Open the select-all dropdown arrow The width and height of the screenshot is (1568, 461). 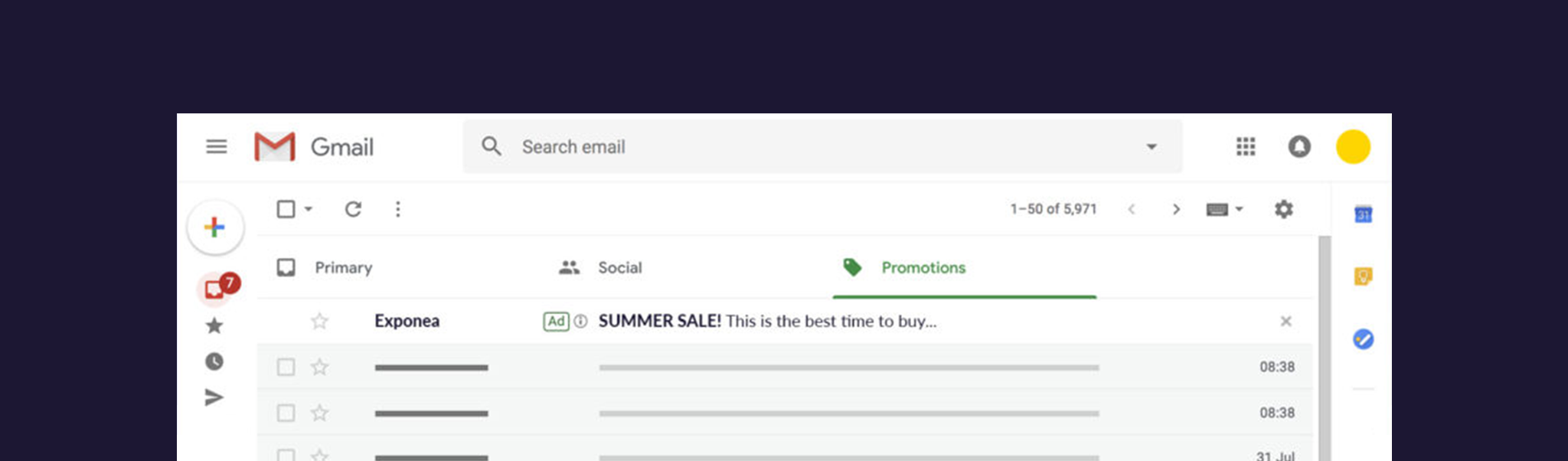[x=309, y=209]
